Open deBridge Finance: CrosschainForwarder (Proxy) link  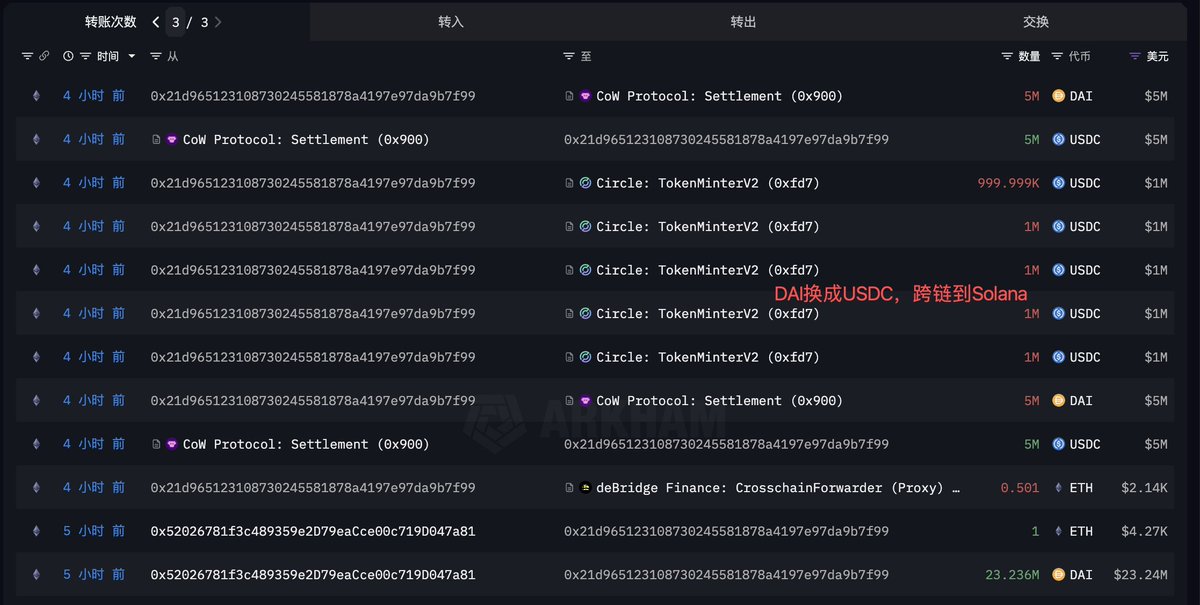(x=779, y=488)
